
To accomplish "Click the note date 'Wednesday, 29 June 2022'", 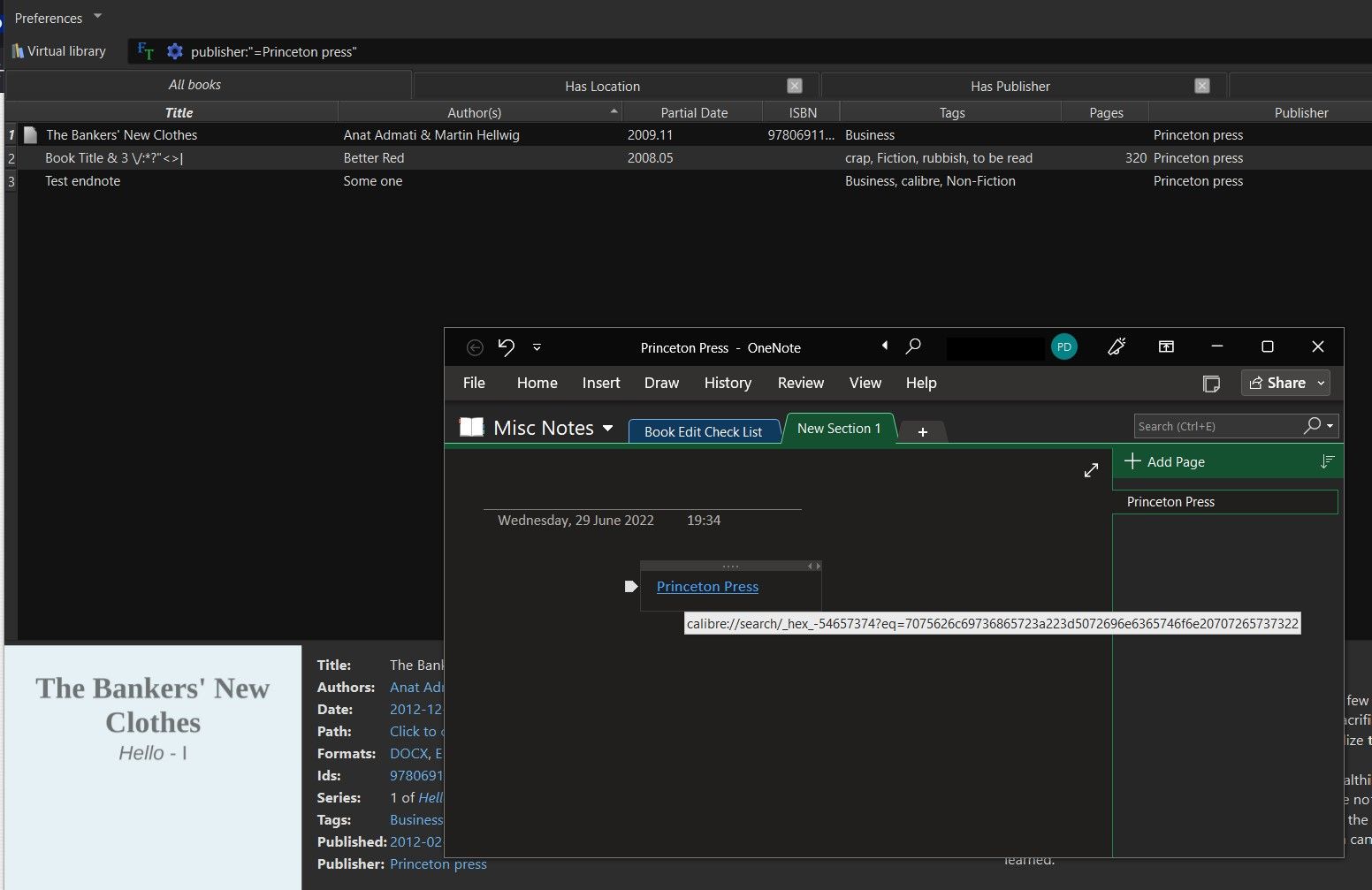I will pos(575,521).
